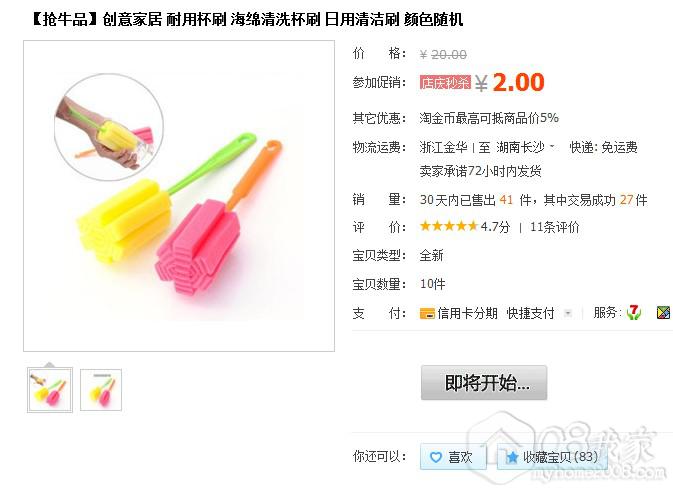Viewport: 673px width, 490px height.
Task: Click the 喜欢 like button
Action: coord(453,457)
